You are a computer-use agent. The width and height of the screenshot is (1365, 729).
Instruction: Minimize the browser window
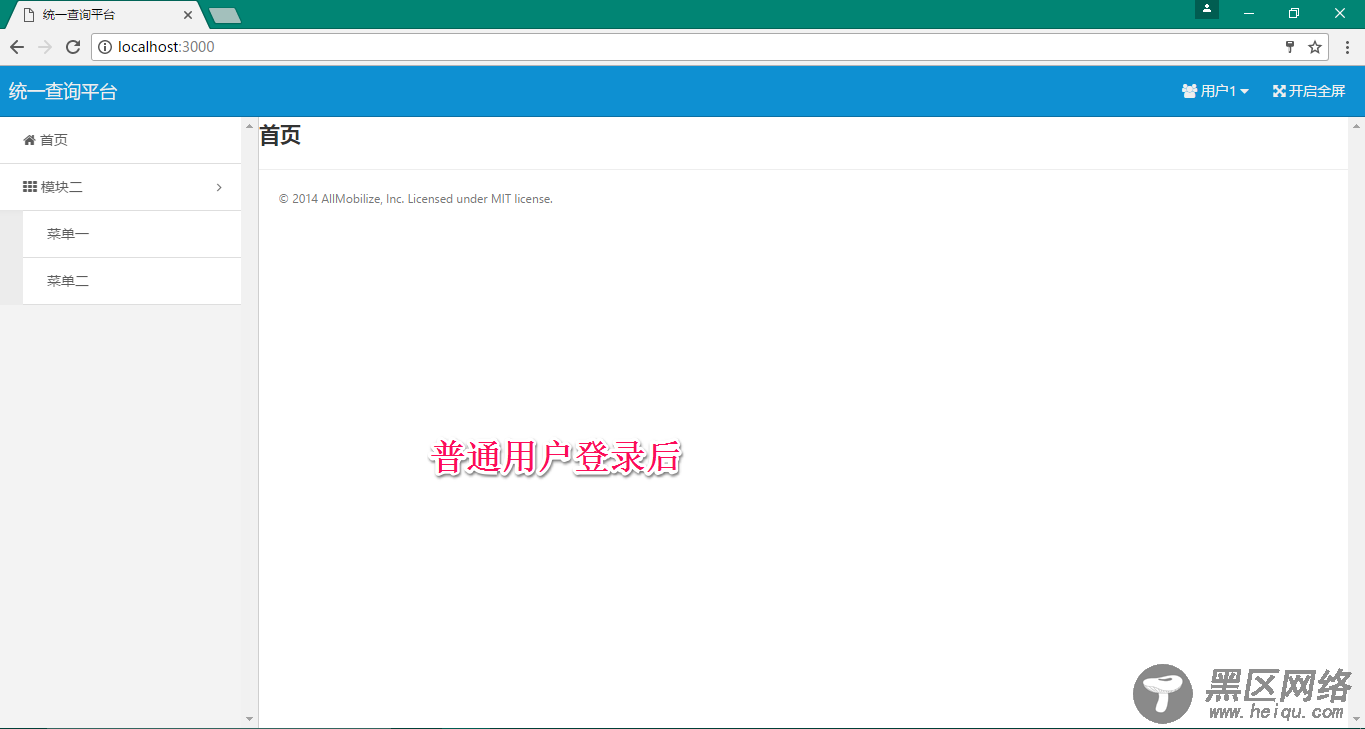[1249, 13]
